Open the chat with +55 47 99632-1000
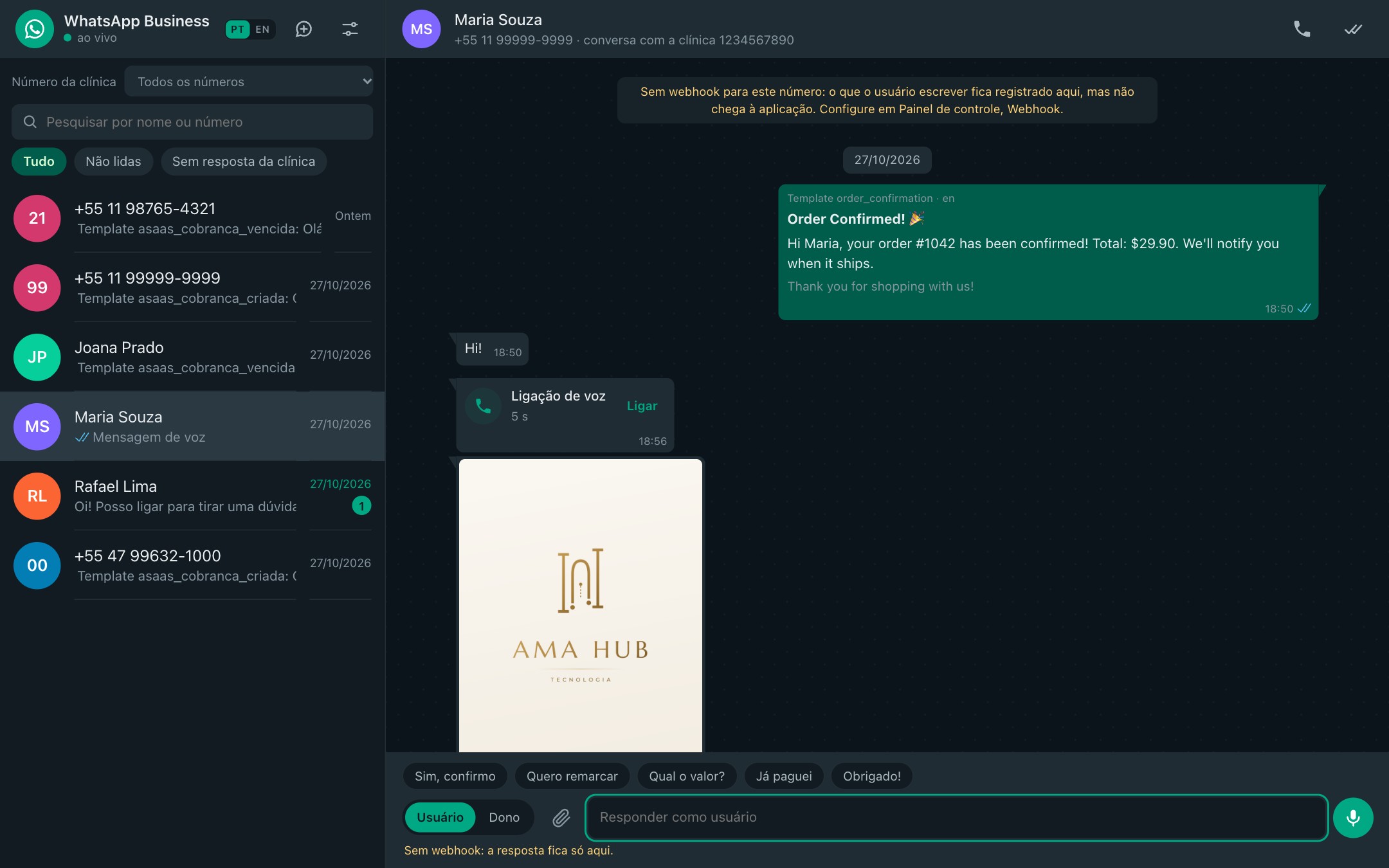The width and height of the screenshot is (1389, 868). pyautogui.click(x=192, y=565)
